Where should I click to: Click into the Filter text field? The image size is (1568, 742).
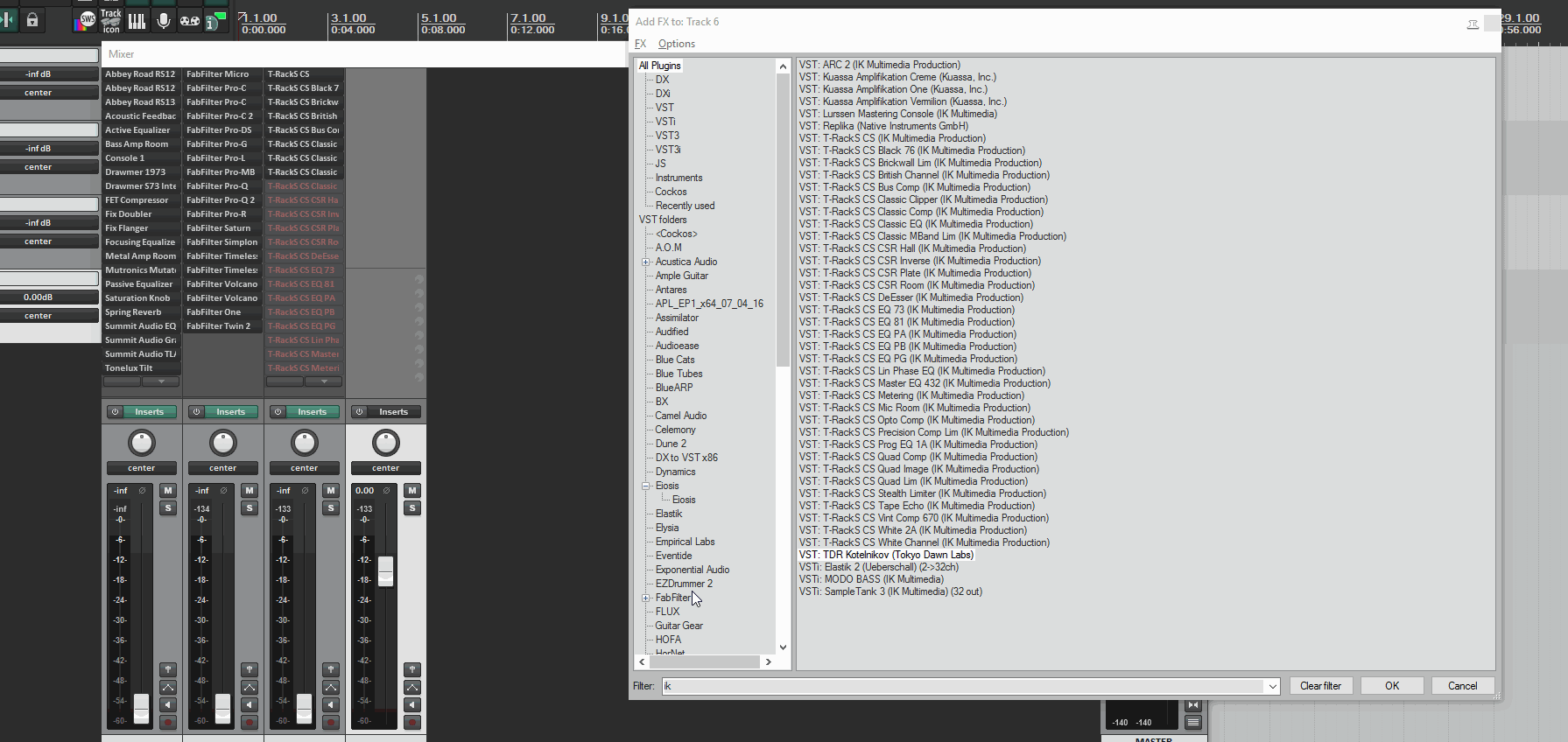[x=963, y=687]
